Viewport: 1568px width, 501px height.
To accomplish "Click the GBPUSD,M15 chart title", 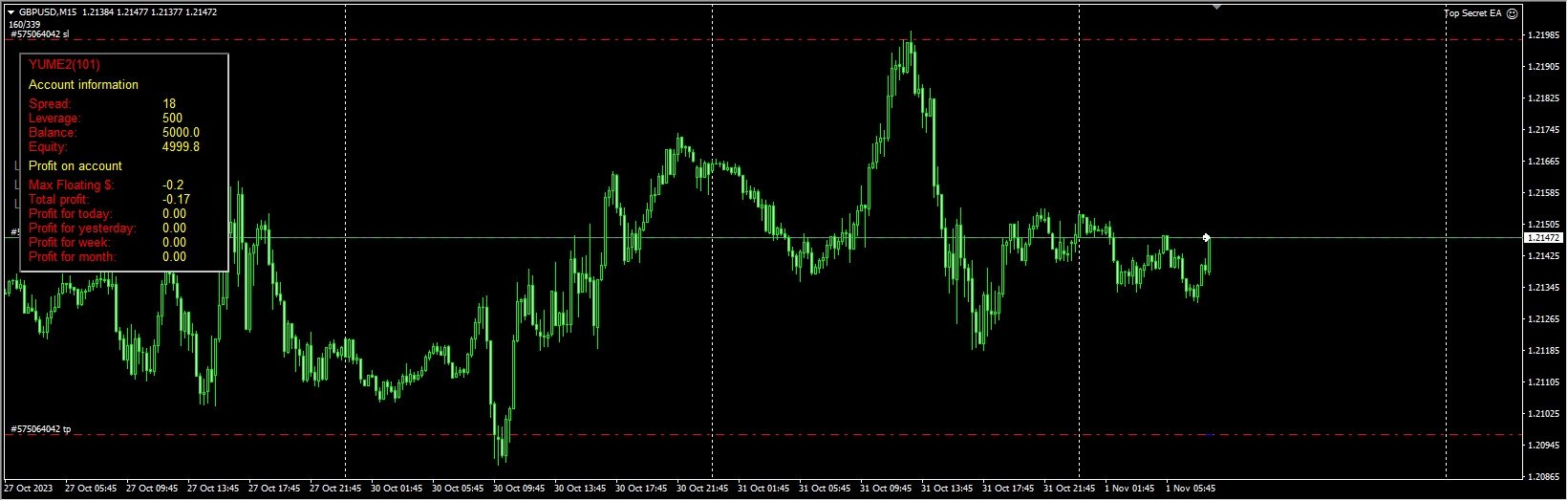I will [48, 12].
